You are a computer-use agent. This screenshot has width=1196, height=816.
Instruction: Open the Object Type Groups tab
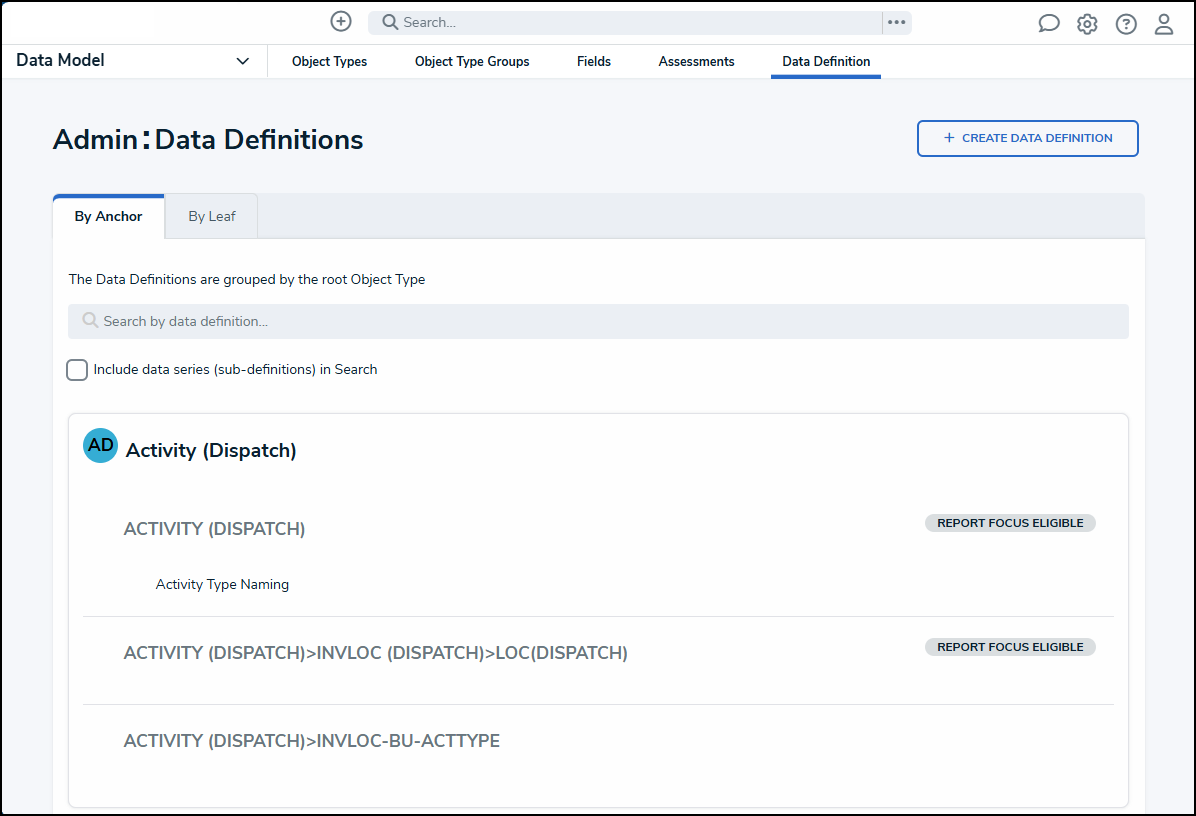(472, 62)
